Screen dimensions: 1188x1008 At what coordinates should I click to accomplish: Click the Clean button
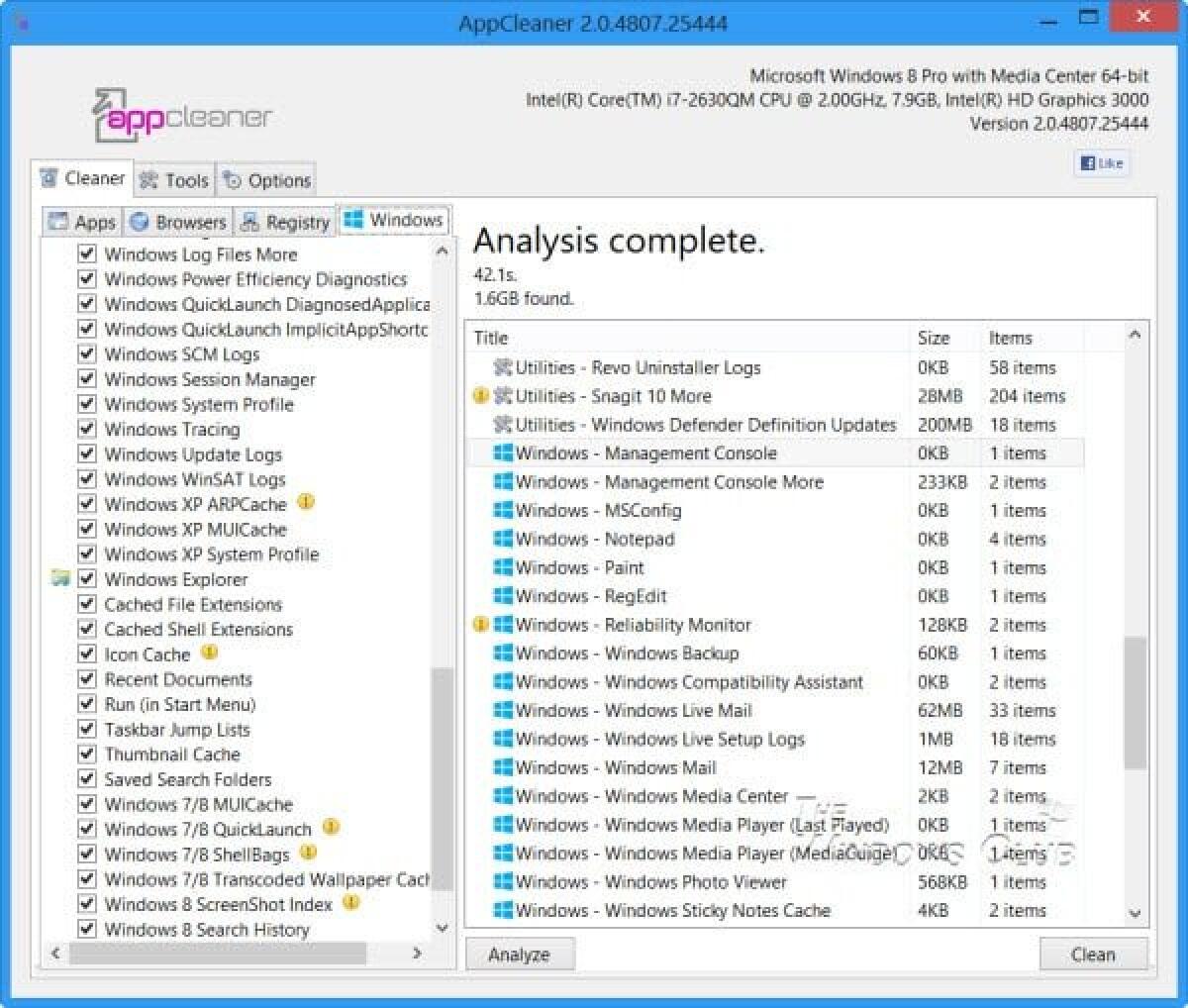(1093, 954)
